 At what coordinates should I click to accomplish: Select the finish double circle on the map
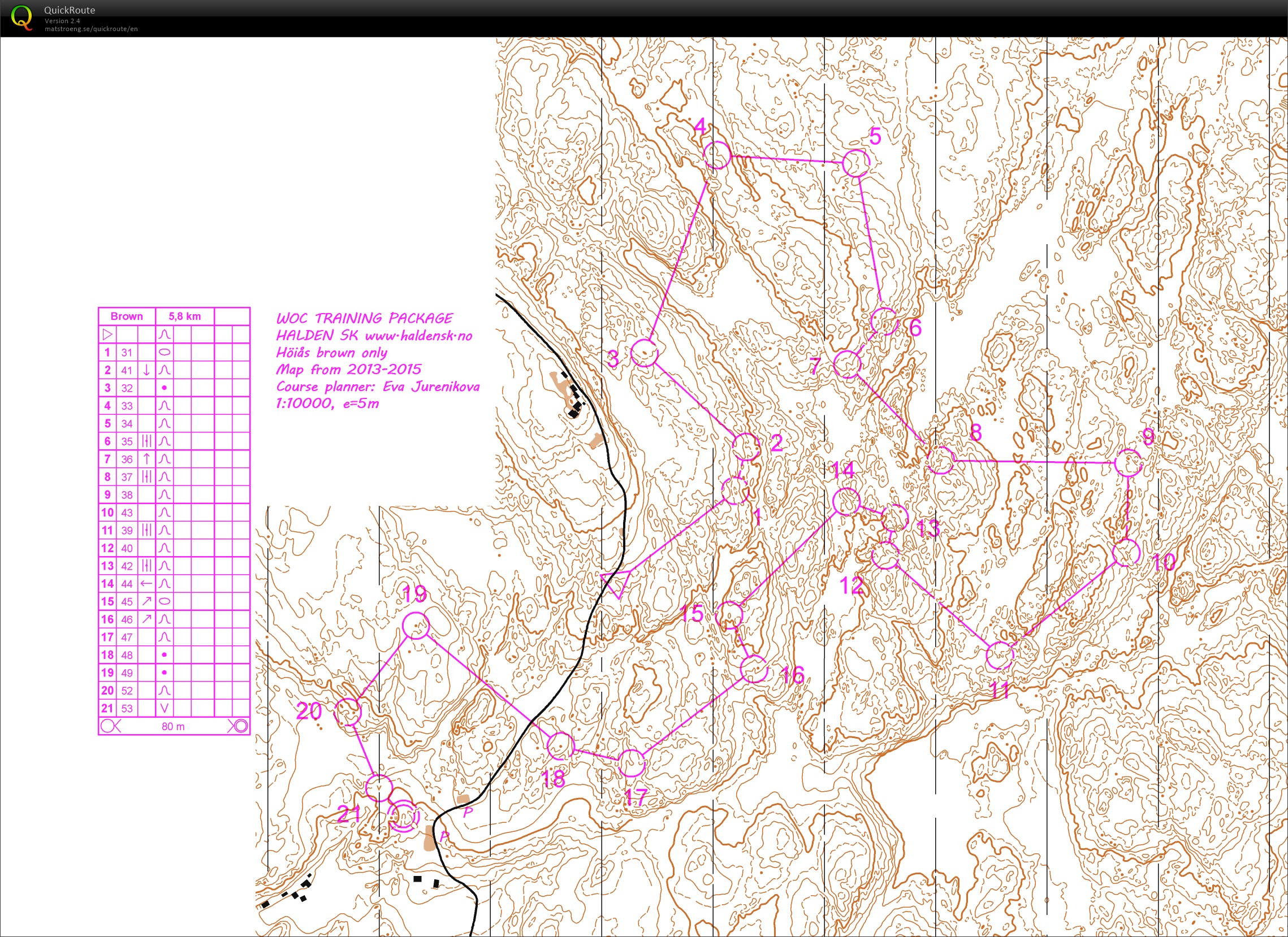(403, 817)
